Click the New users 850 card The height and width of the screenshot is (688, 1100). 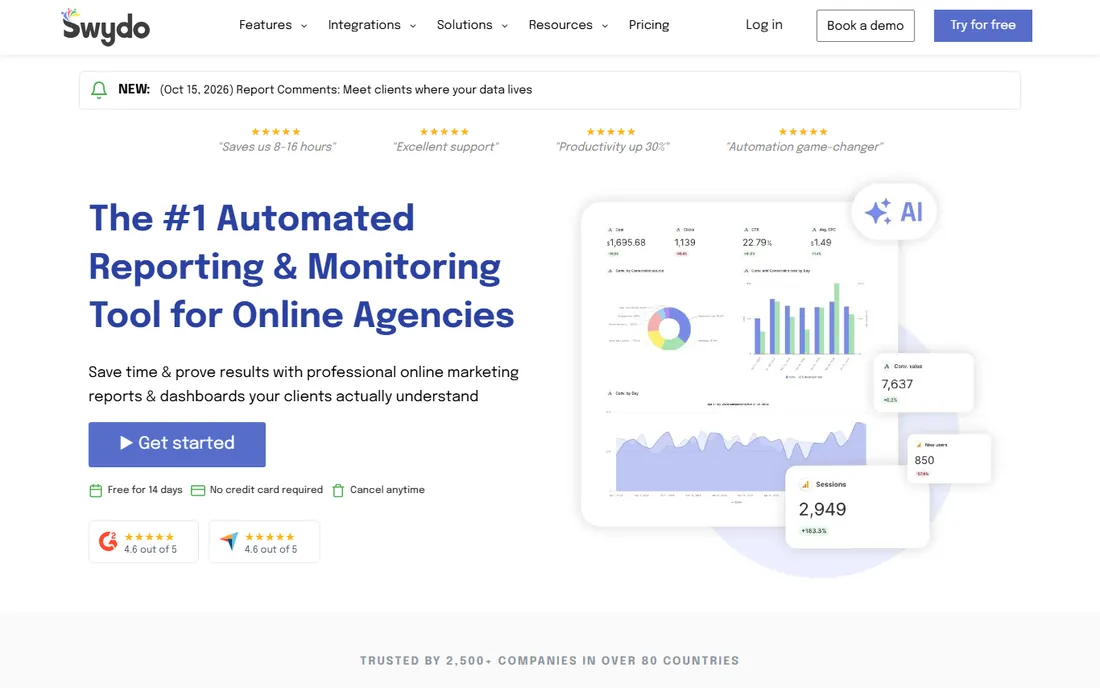[949, 459]
